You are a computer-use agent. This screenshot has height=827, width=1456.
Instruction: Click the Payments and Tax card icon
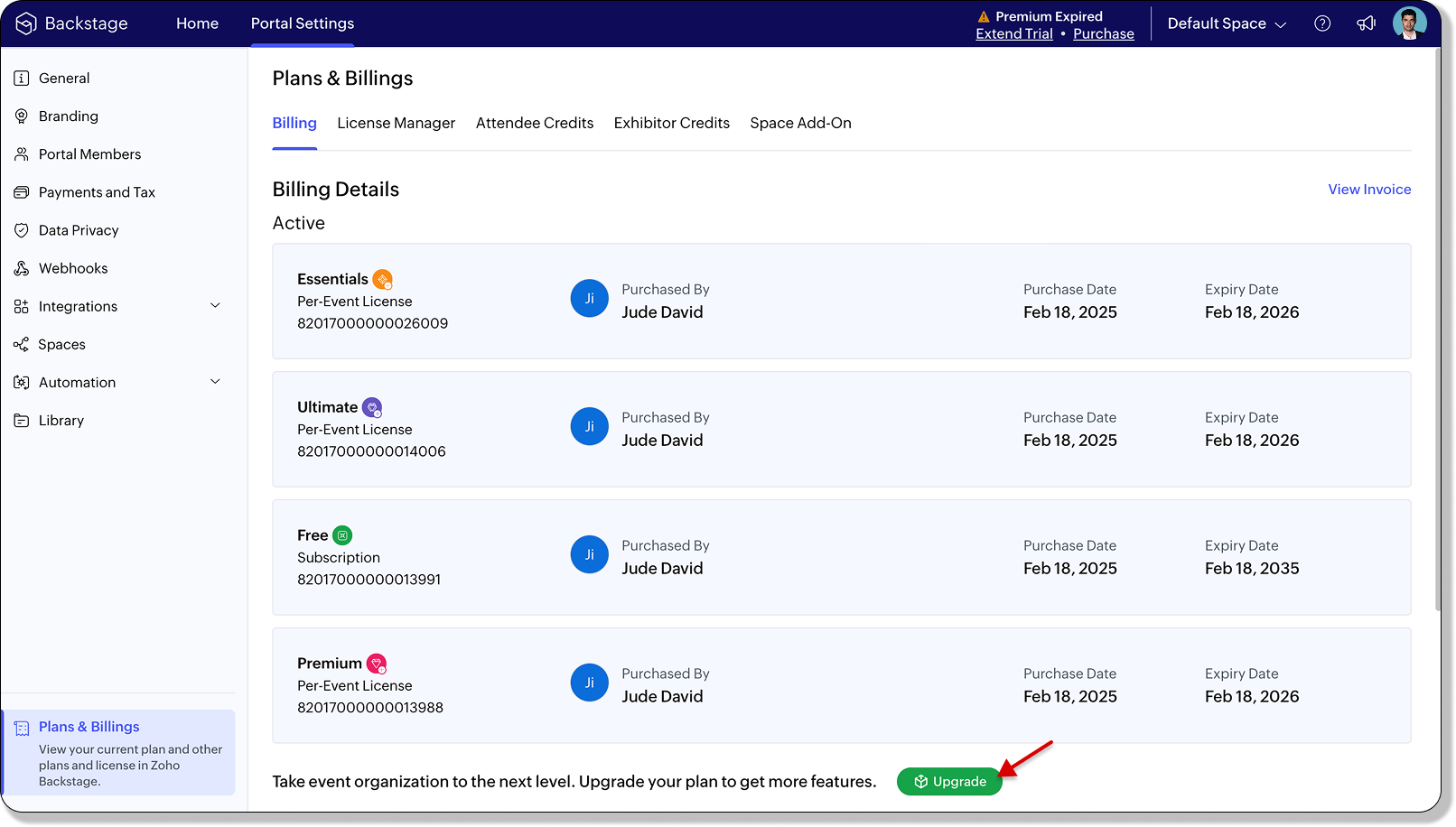coord(22,192)
